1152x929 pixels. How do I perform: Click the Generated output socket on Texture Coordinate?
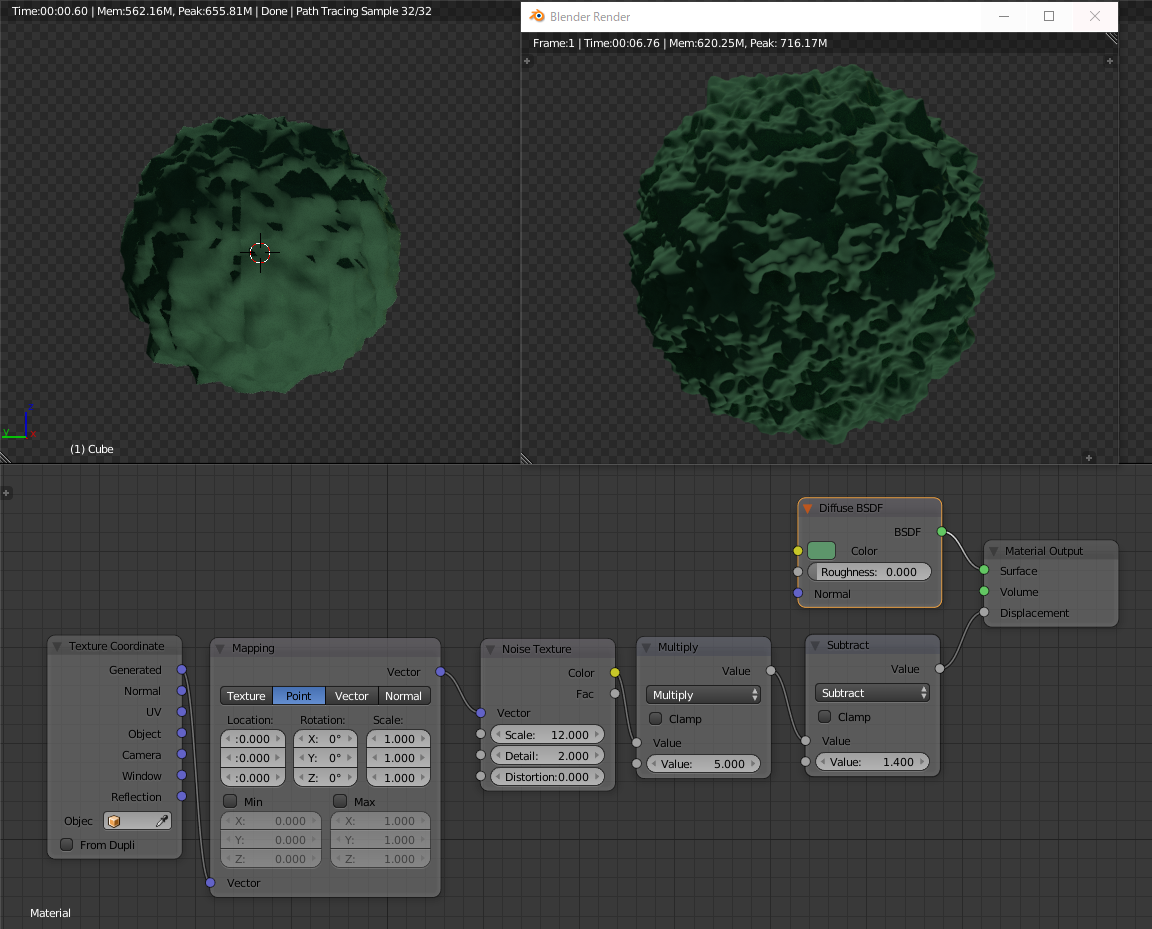click(x=181, y=670)
